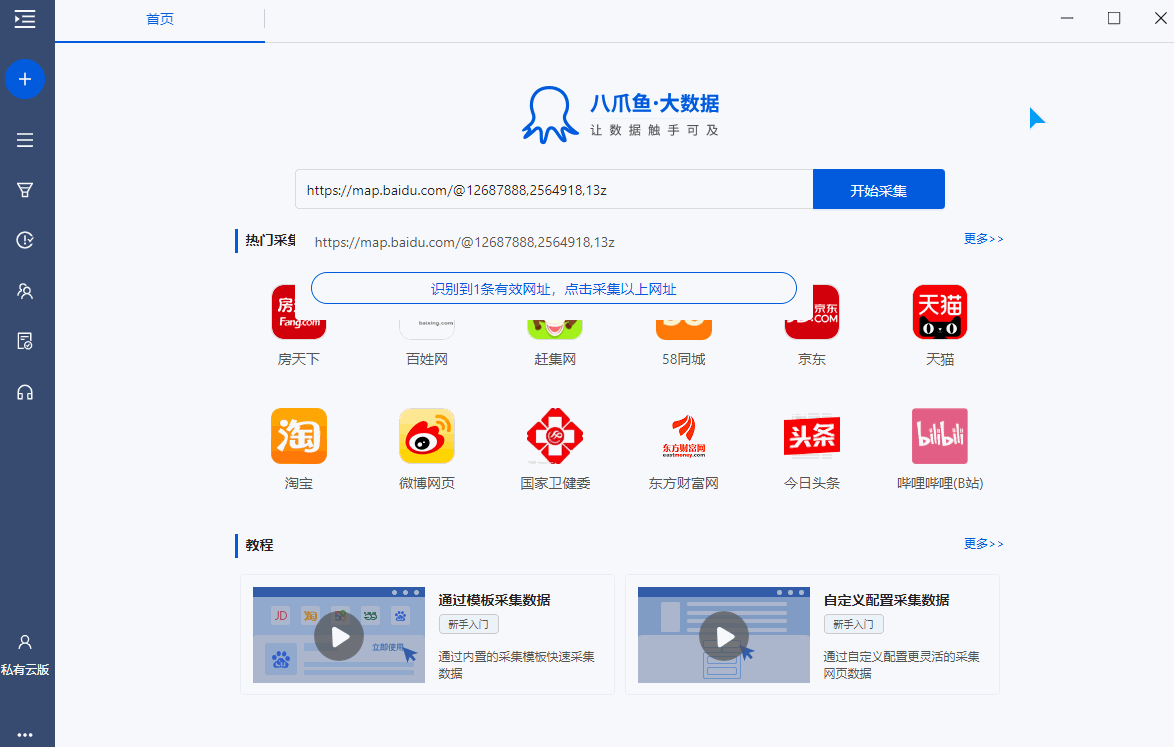Select the 天猫 template icon
The image size is (1174, 747).
[940, 312]
